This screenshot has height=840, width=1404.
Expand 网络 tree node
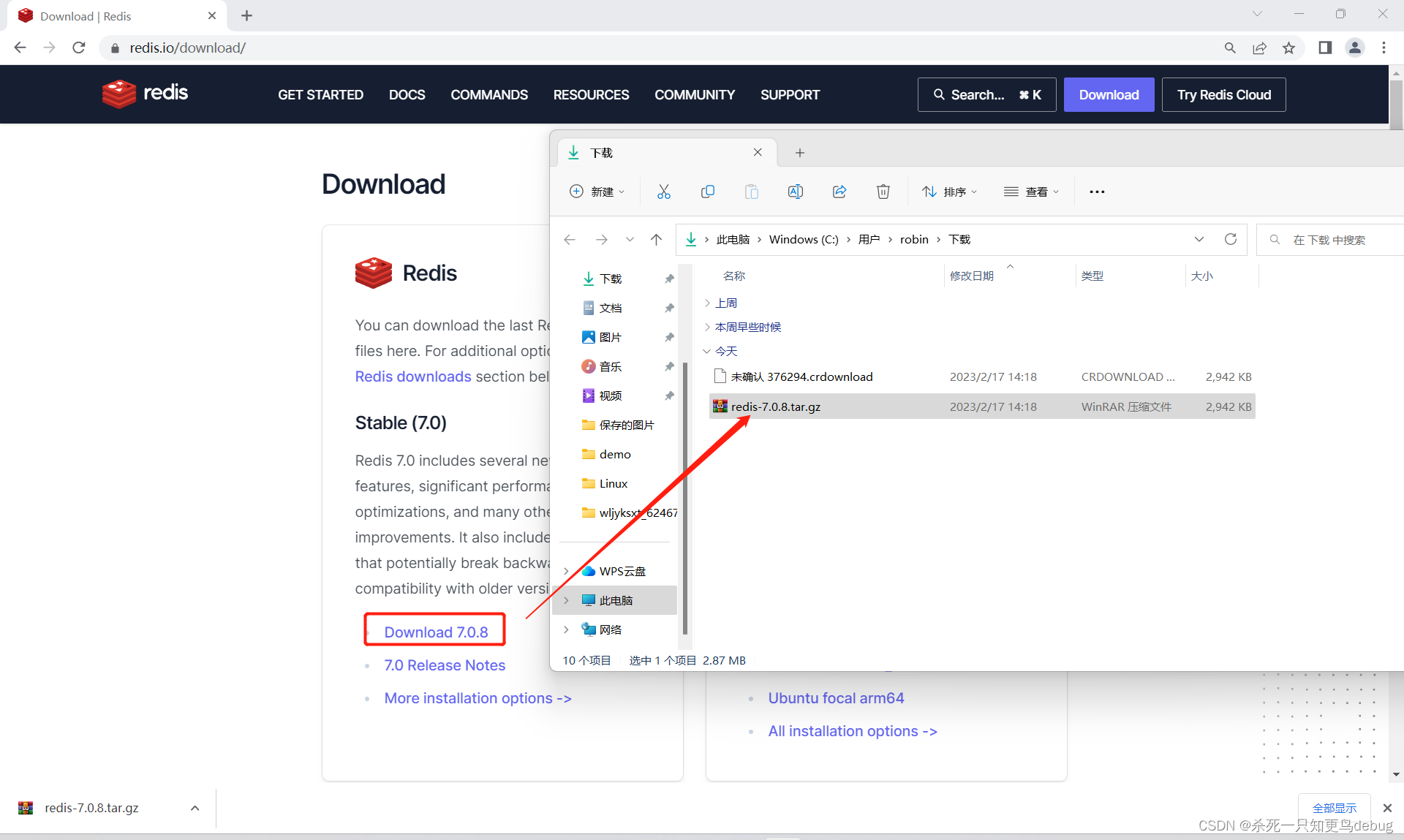[x=566, y=629]
